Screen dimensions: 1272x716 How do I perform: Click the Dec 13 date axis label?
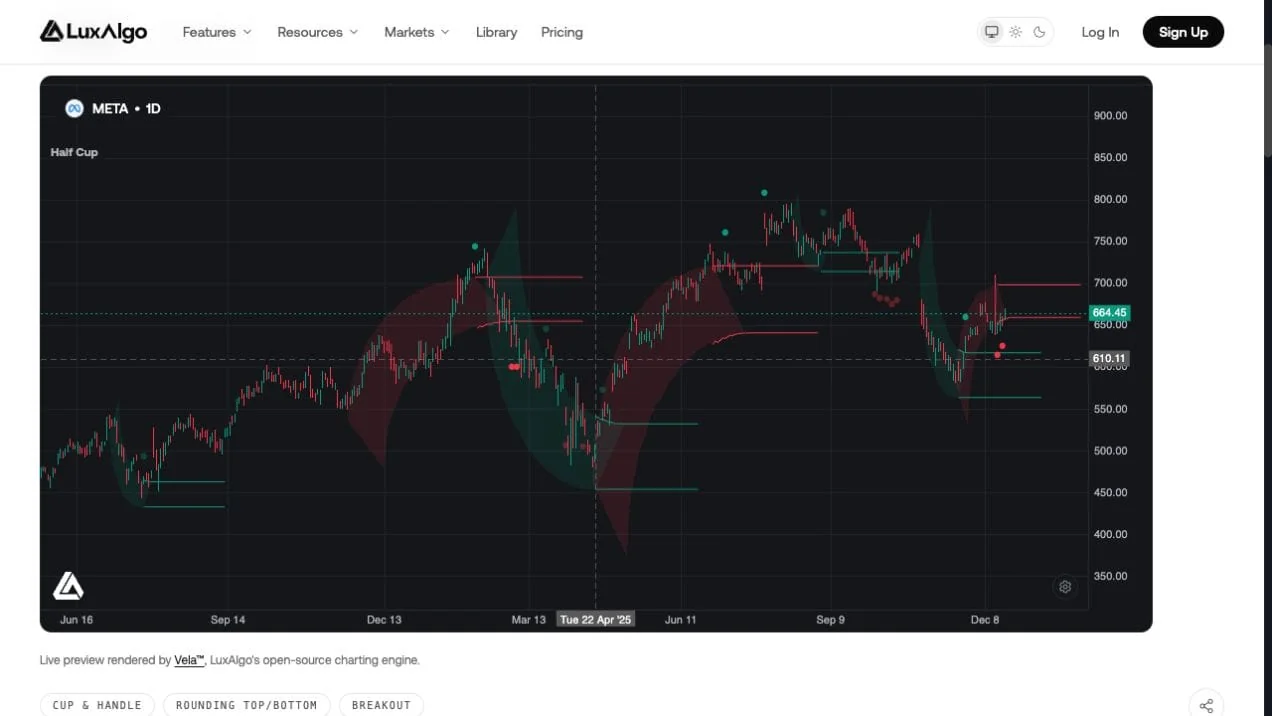(x=384, y=620)
